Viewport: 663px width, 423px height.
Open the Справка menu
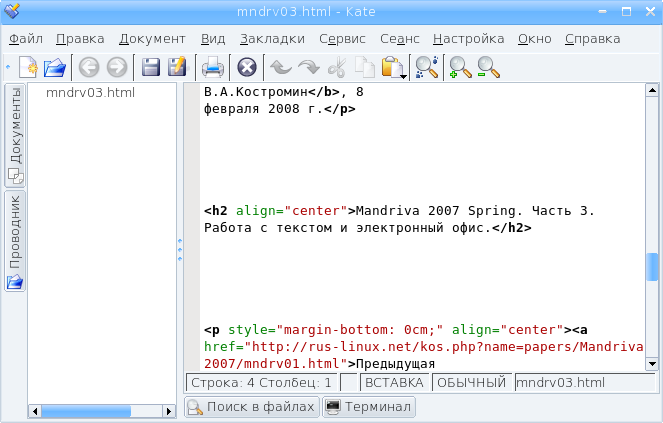click(x=593, y=39)
